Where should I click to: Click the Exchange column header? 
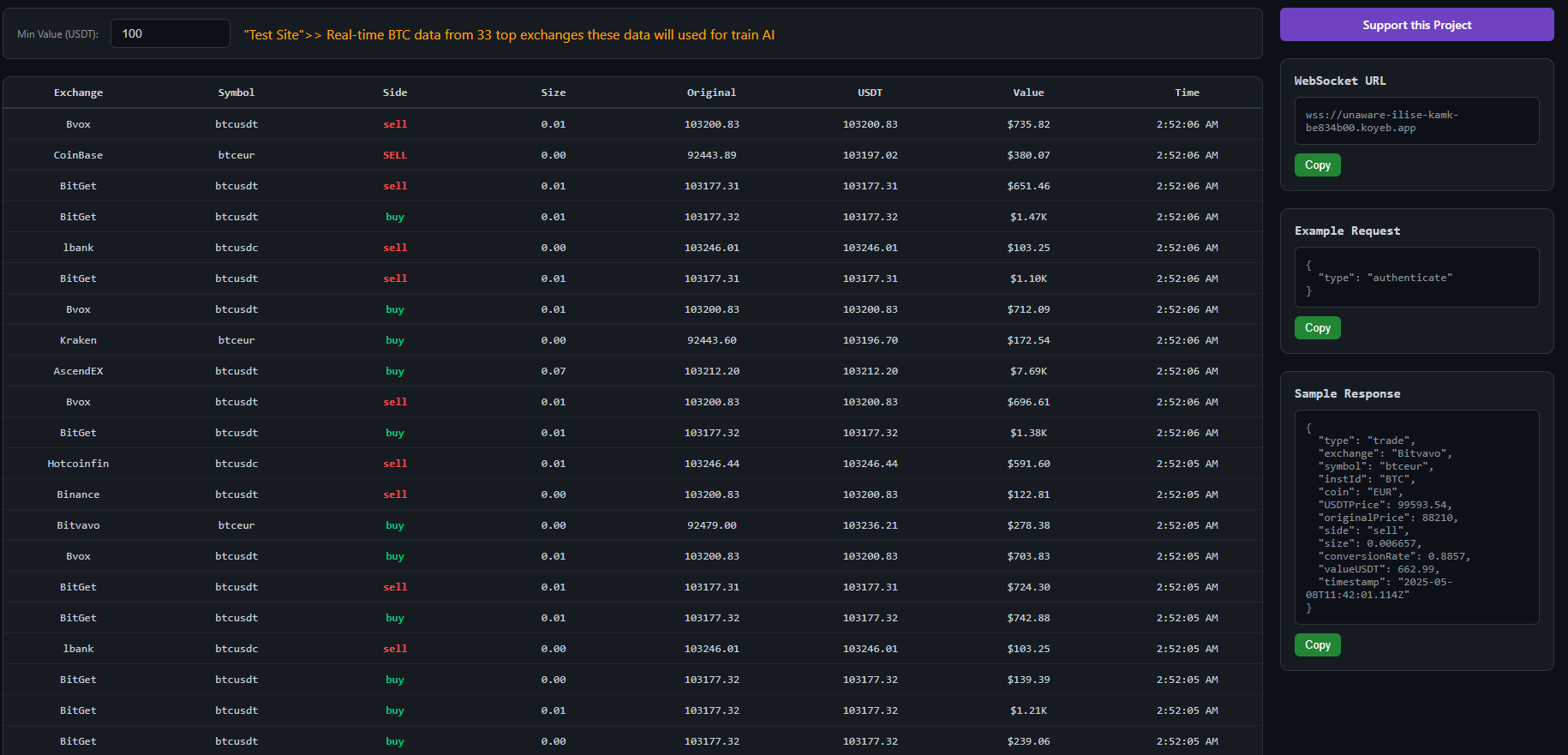[78, 93]
